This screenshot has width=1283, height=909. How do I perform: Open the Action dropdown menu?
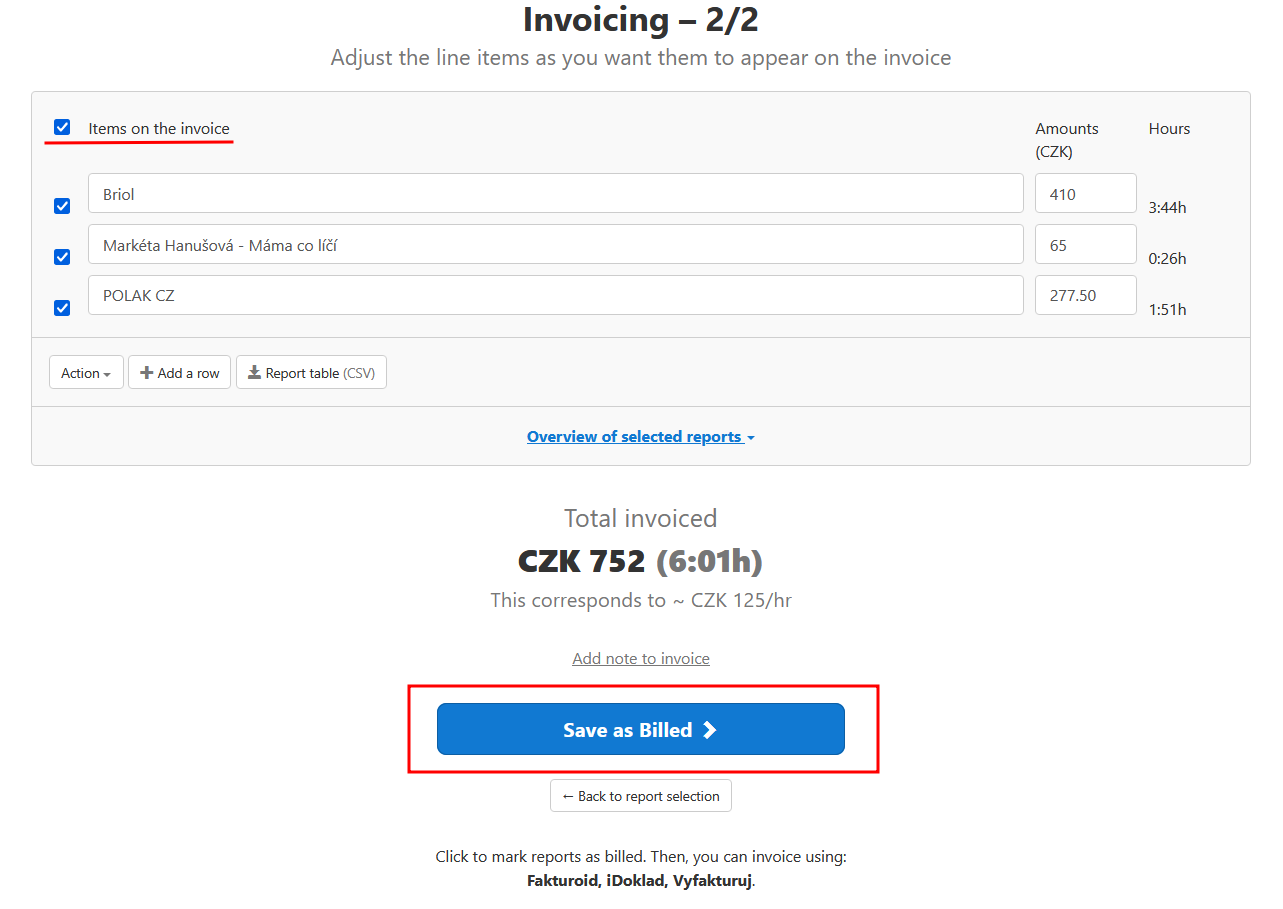pos(86,373)
